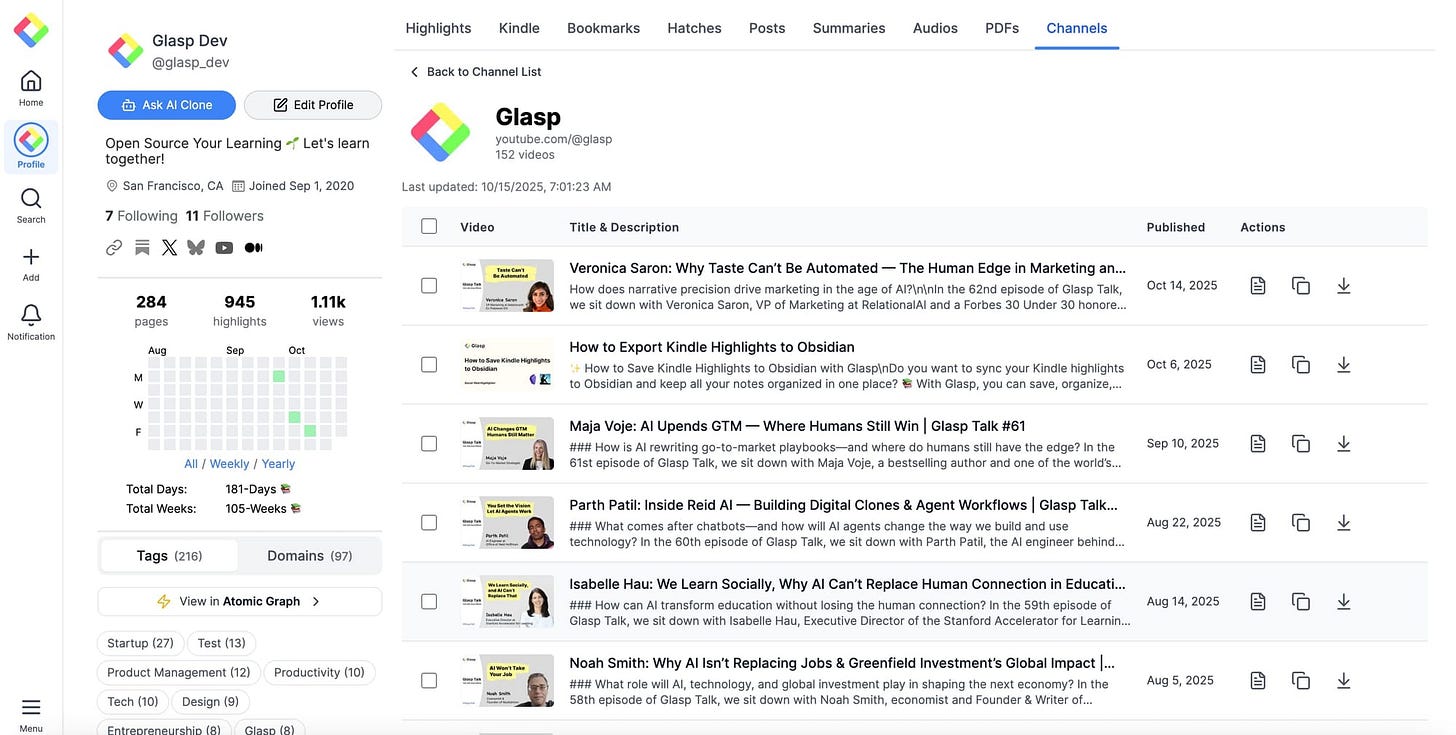Switch to the Summaries tab
Screen dimensions: 1456x735
coord(849,28)
